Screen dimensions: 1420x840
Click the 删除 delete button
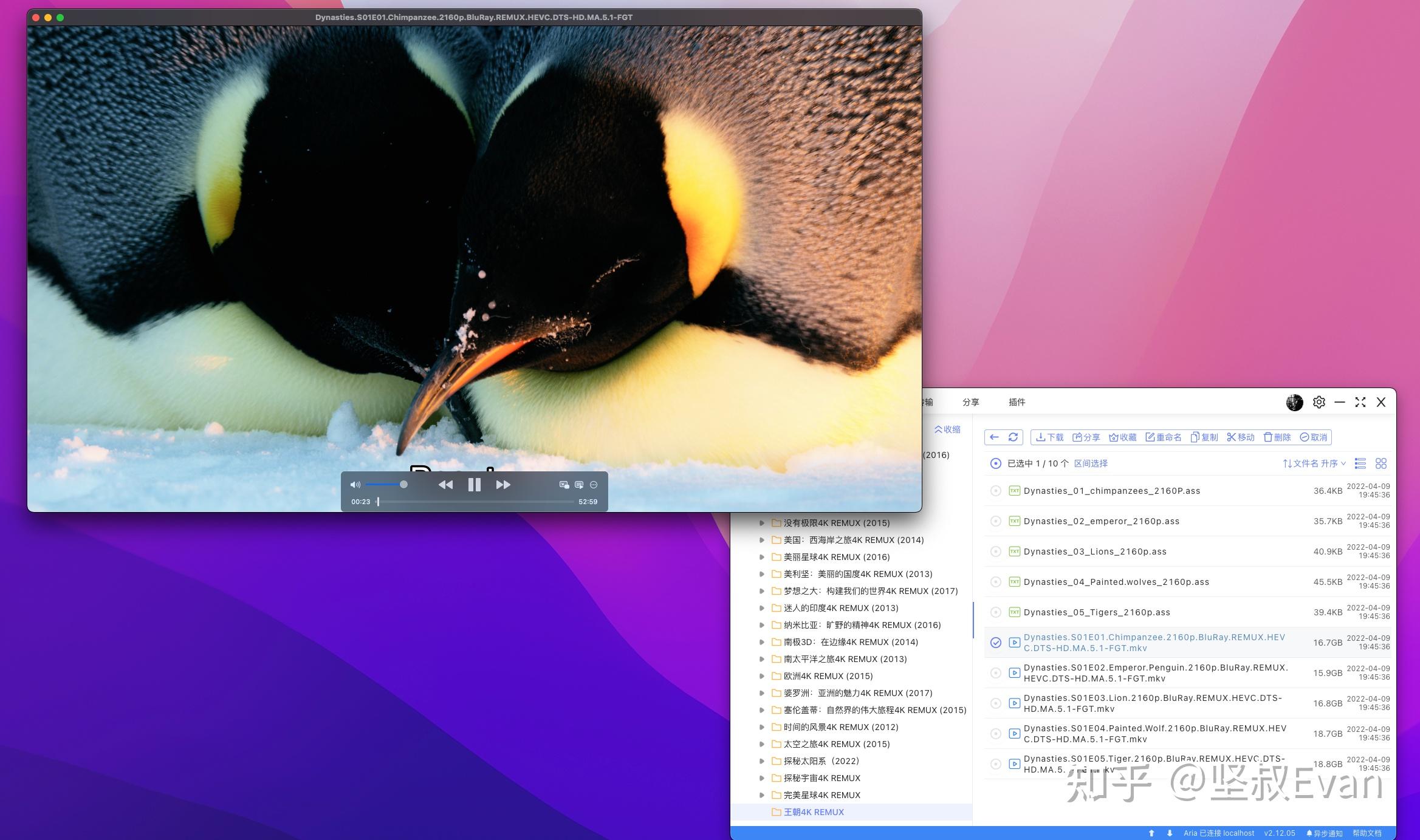(1277, 437)
